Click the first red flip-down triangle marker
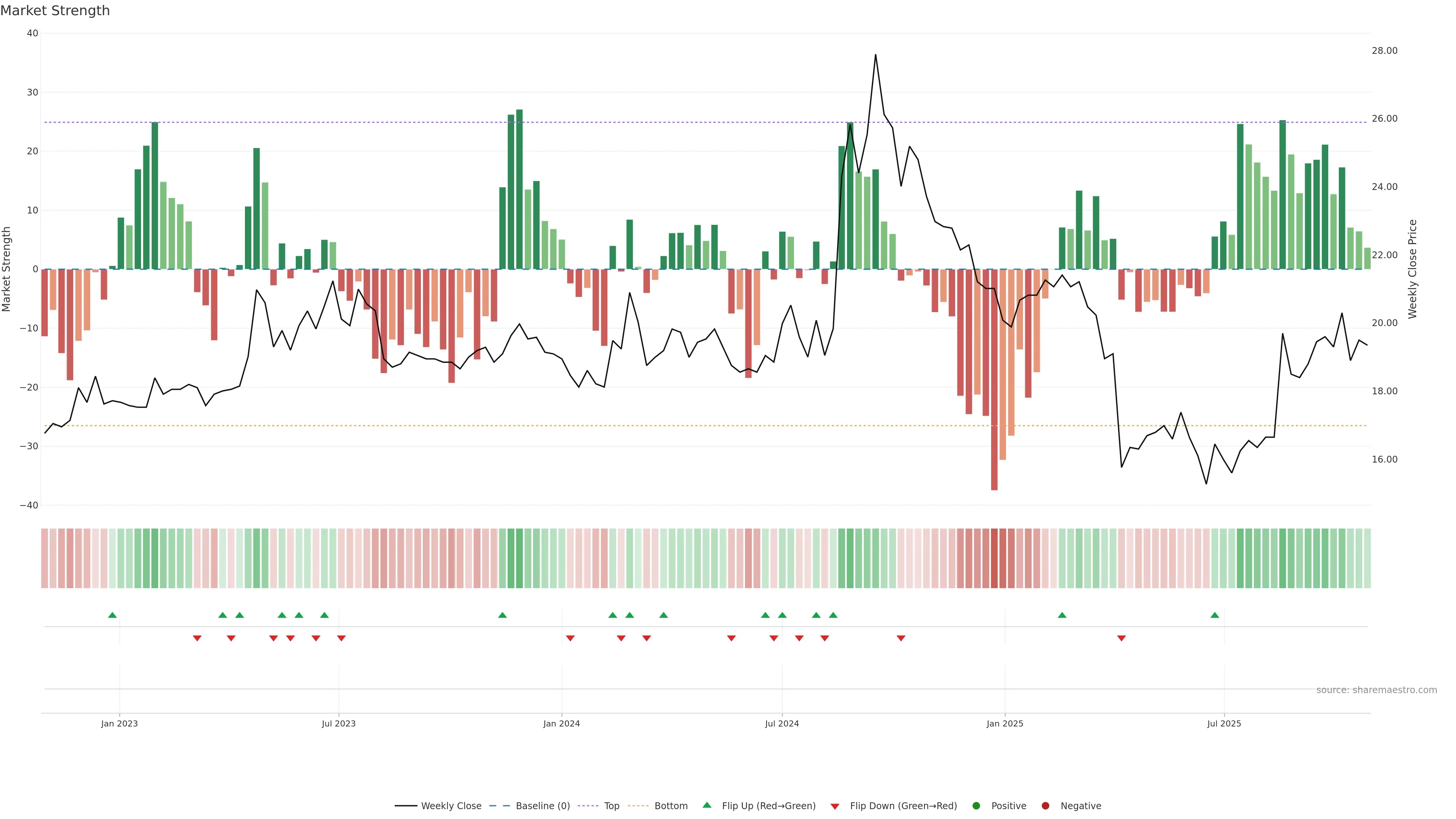1456x819 pixels. [197, 638]
